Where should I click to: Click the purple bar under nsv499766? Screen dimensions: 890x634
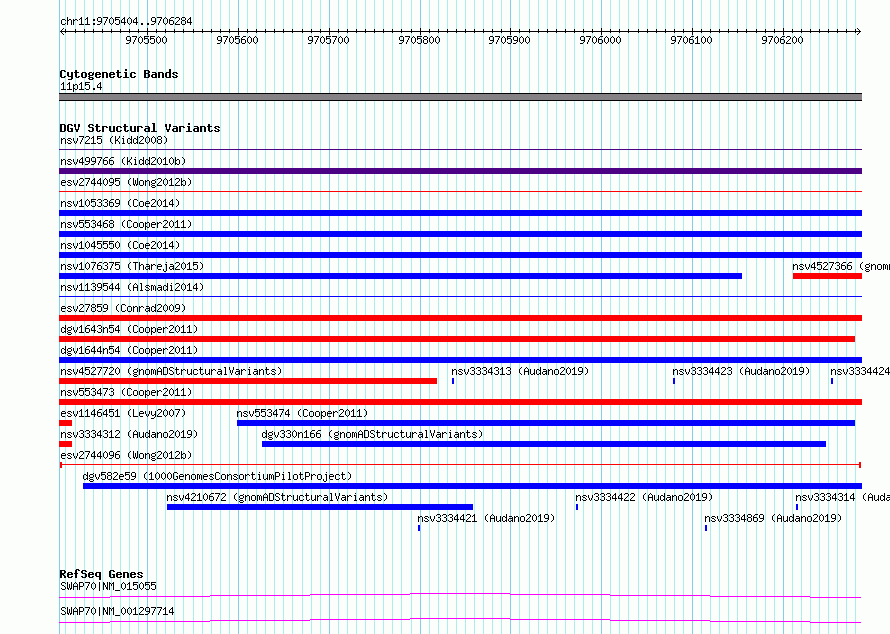click(460, 171)
